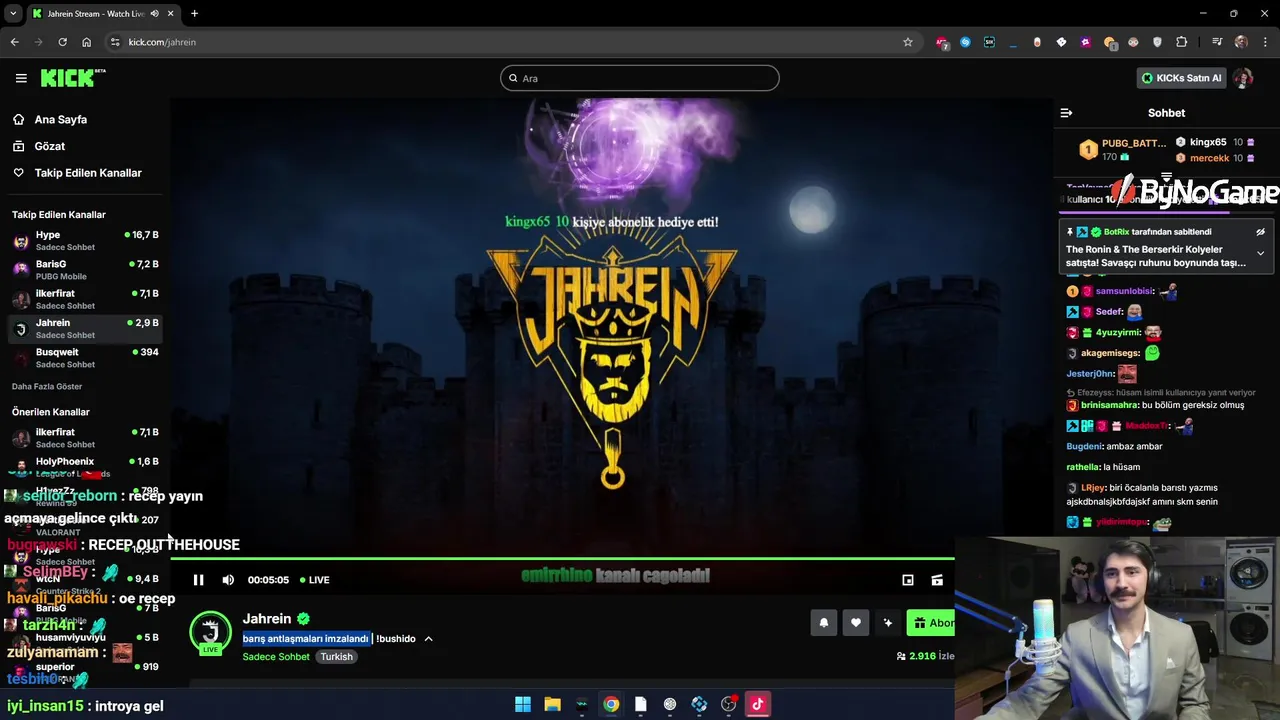This screenshot has width=1280, height=720.
Task: Go to 'Ana Sayfa' in sidebar
Action: click(x=60, y=119)
